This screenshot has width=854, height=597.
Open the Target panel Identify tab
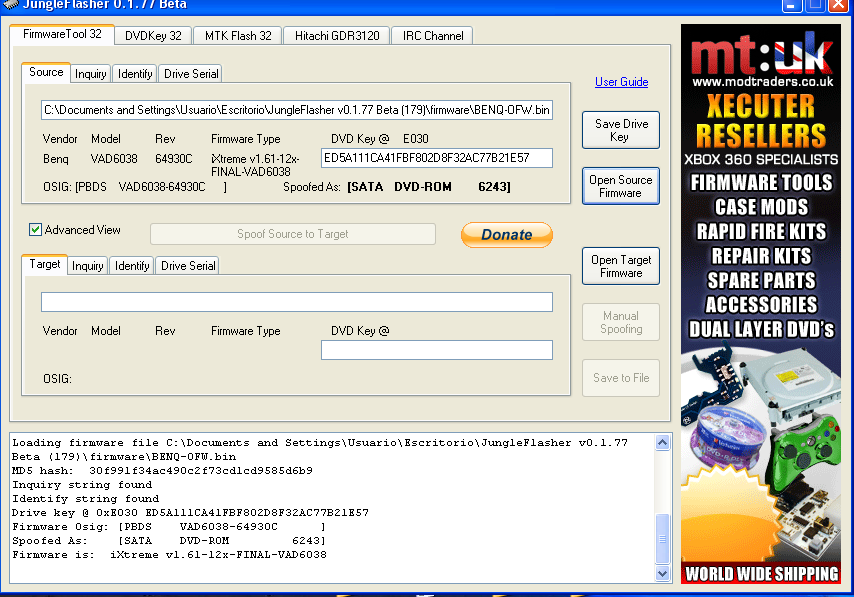(132, 266)
